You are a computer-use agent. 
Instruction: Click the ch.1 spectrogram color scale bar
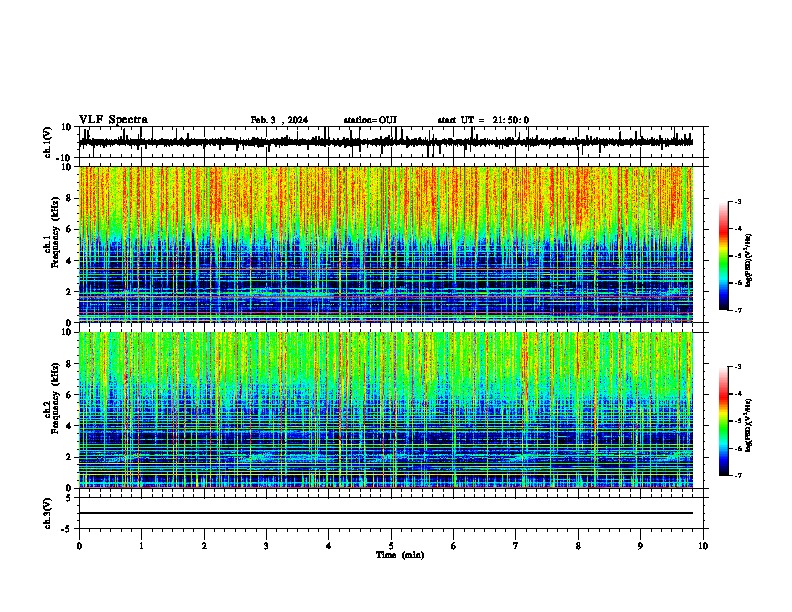[724, 256]
